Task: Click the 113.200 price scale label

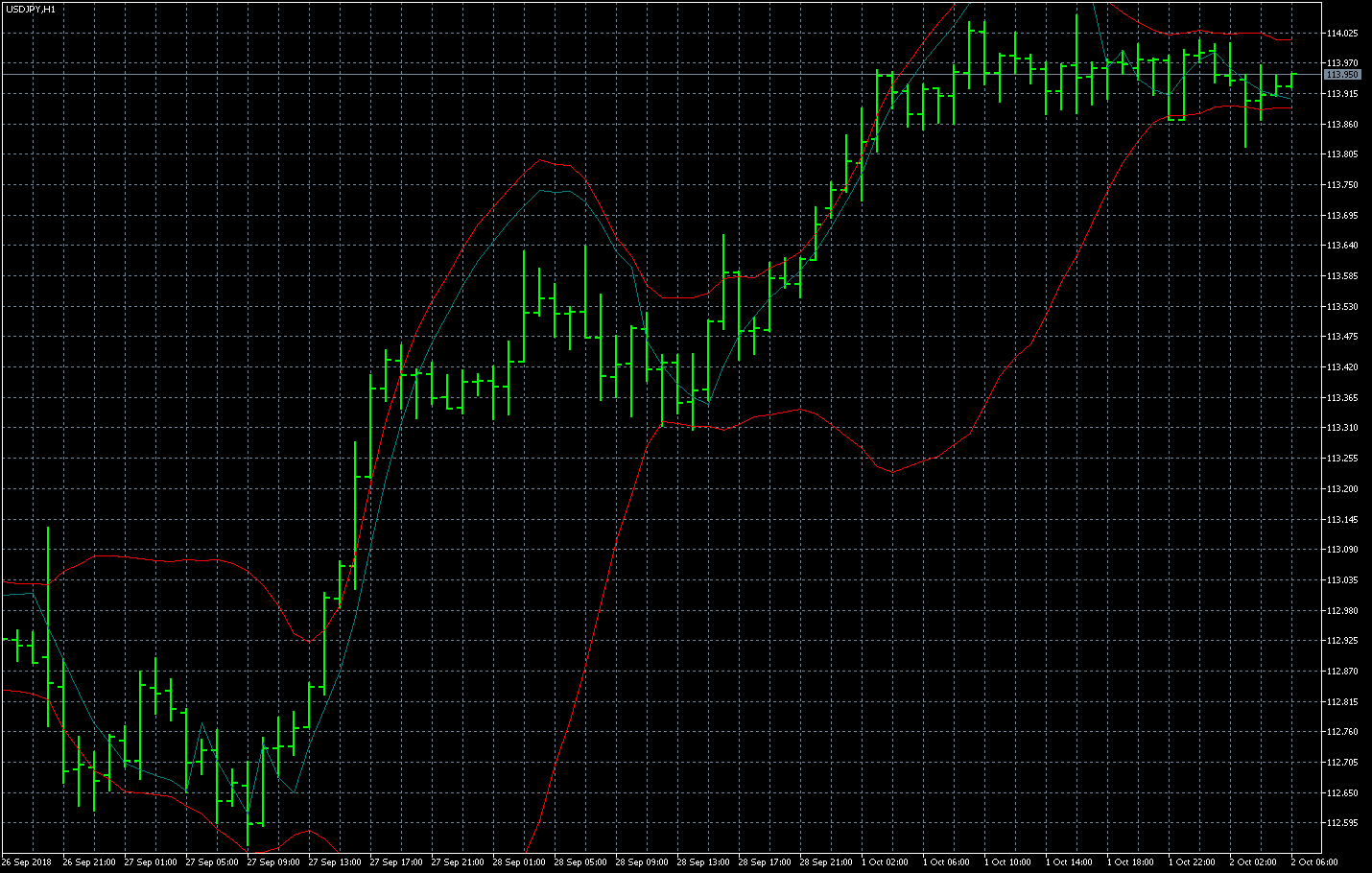Action: (1342, 489)
